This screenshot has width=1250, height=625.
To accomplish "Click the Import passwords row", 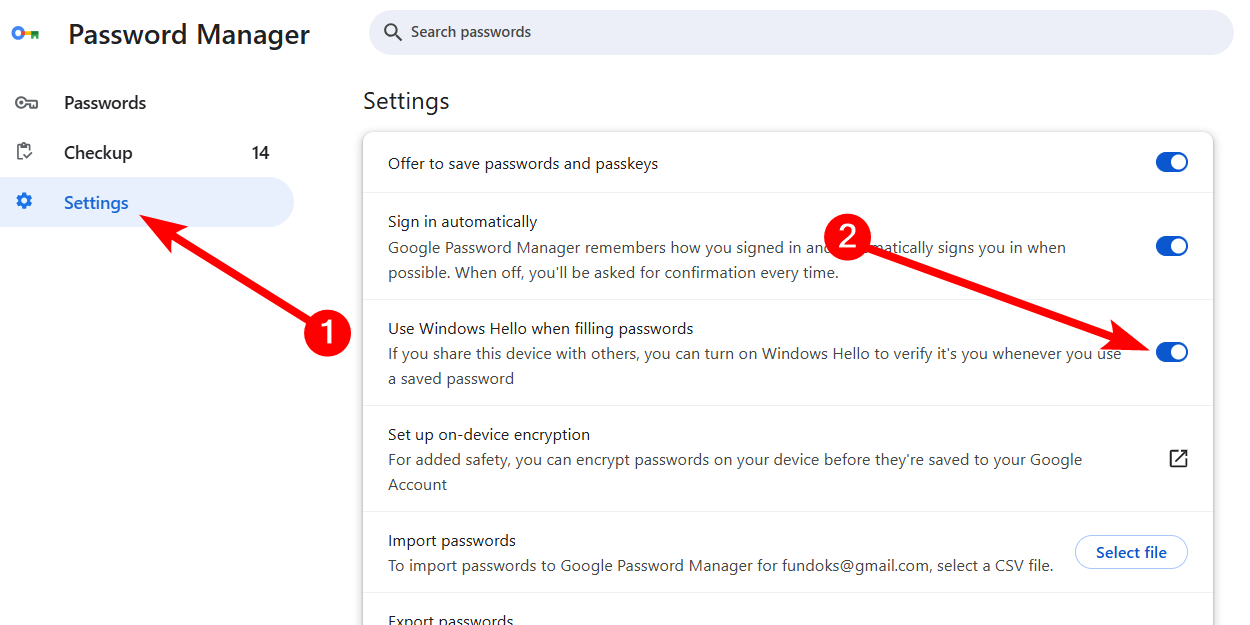I will click(x=452, y=540).
